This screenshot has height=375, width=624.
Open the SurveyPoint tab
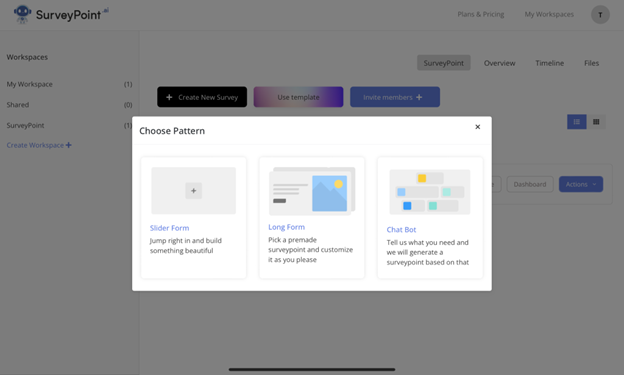tap(443, 63)
